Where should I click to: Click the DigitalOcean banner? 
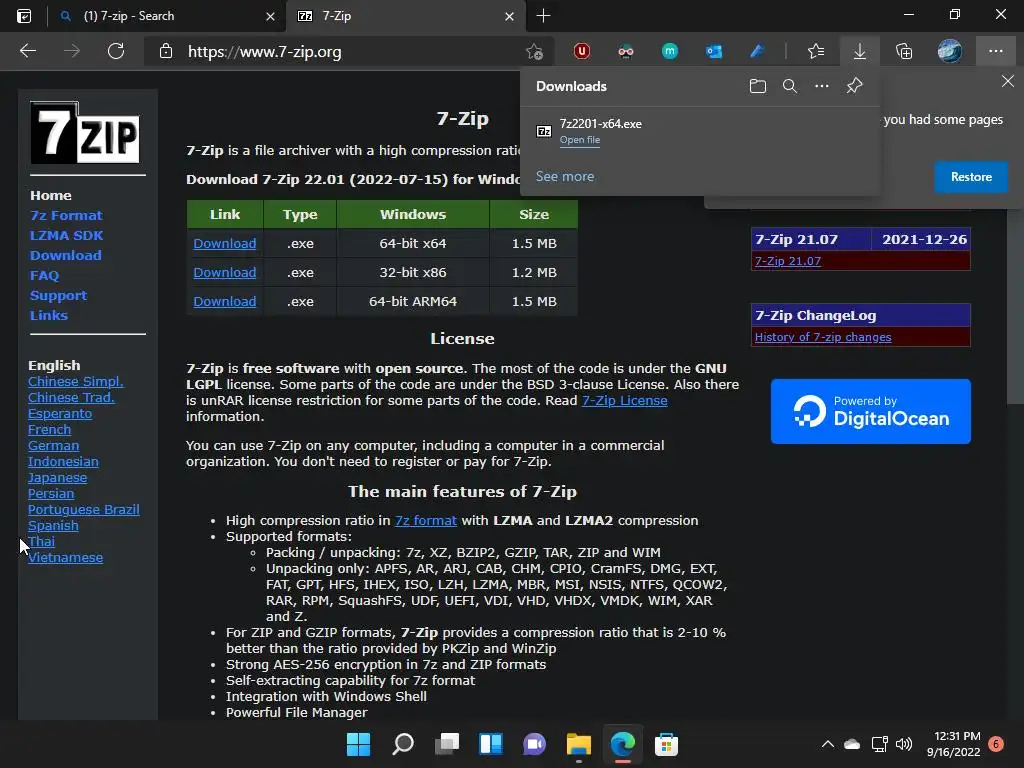coord(871,411)
